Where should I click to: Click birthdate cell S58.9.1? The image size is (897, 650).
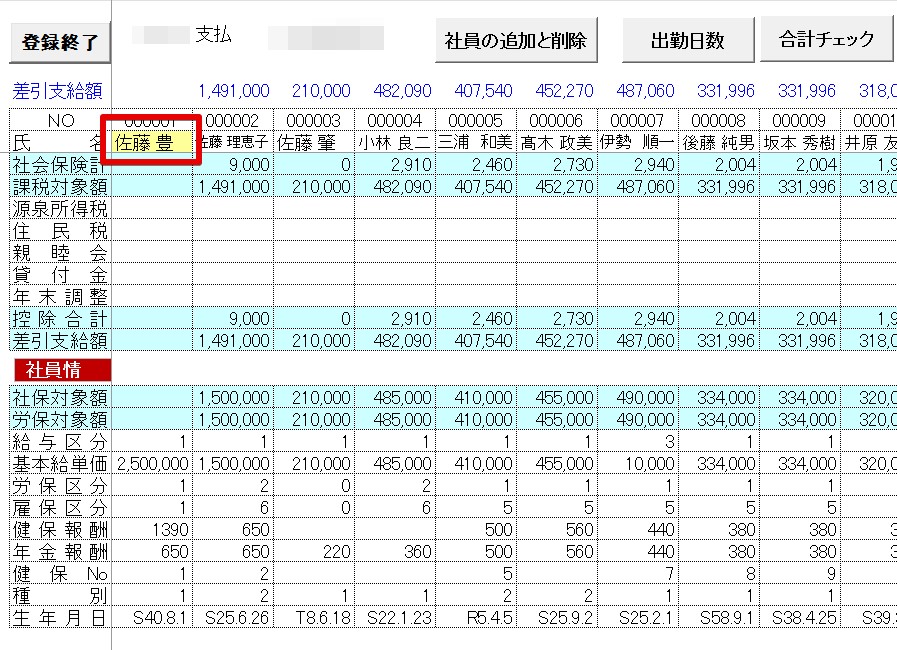tap(719, 618)
